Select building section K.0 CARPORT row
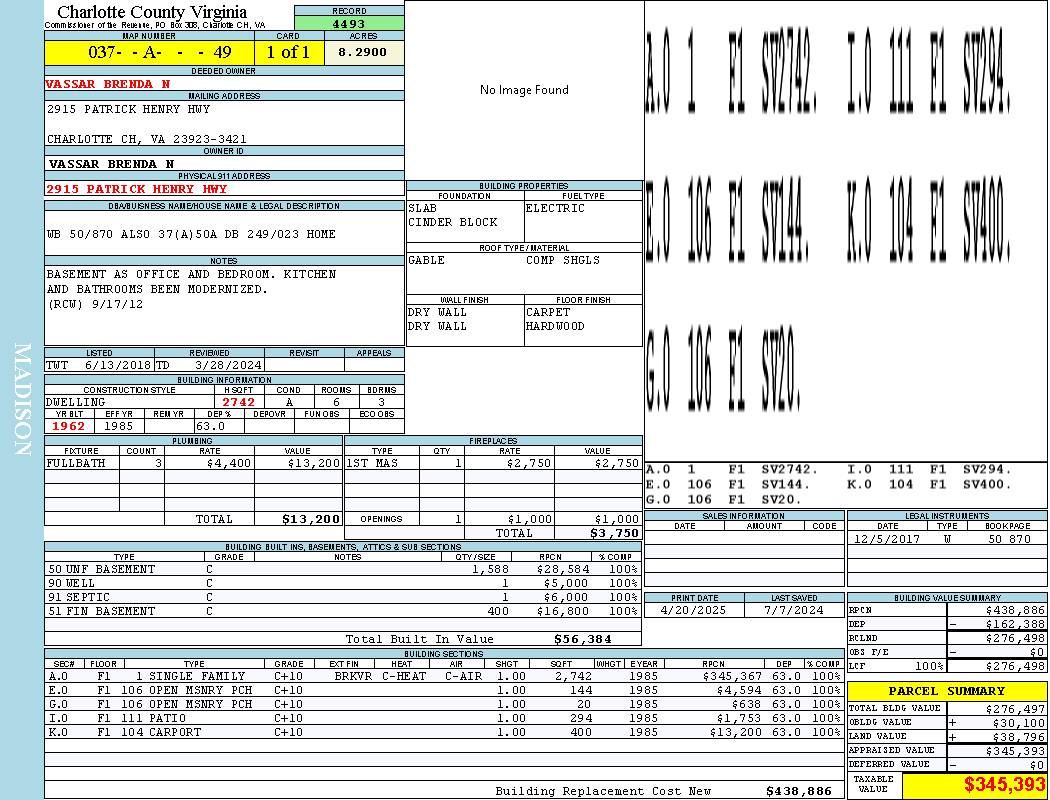The width and height of the screenshot is (1050, 800). (x=444, y=732)
